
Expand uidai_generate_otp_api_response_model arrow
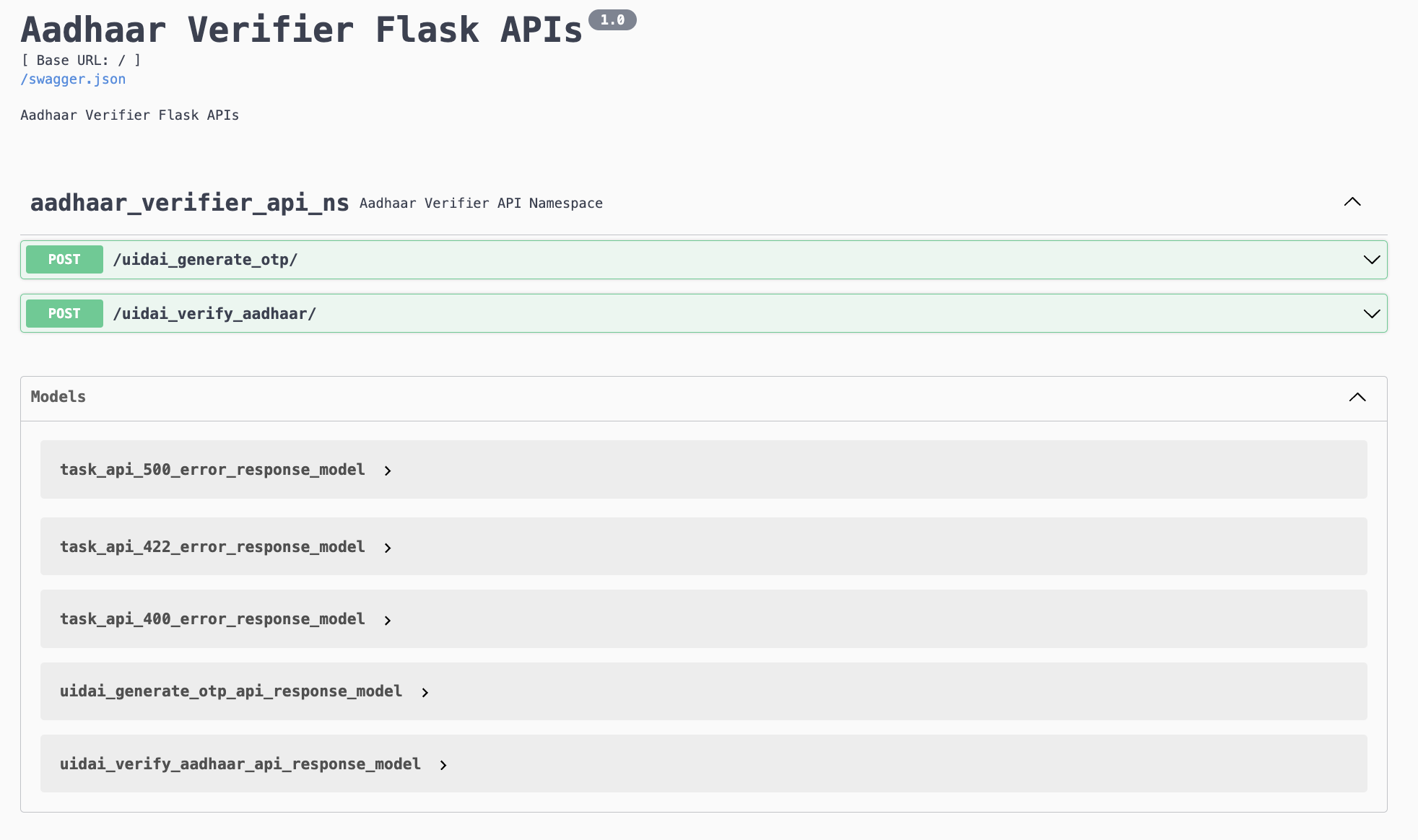[x=425, y=692]
